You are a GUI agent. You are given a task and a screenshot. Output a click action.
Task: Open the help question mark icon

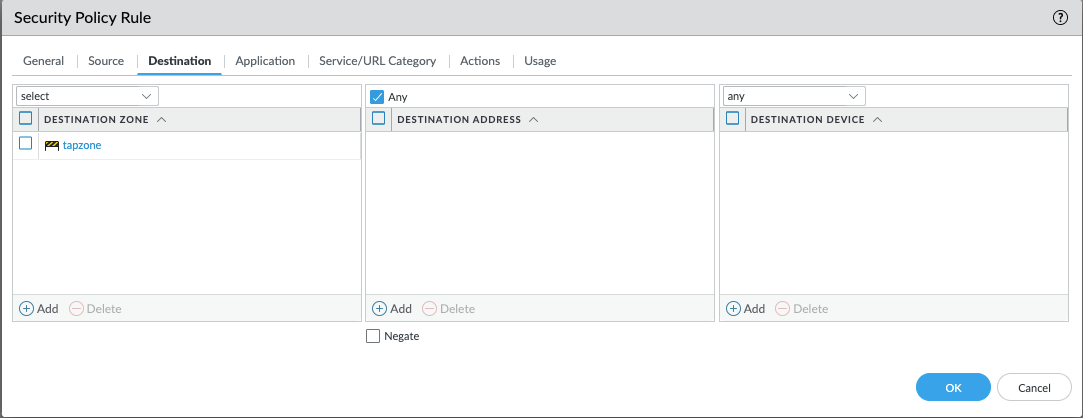coord(1061,18)
